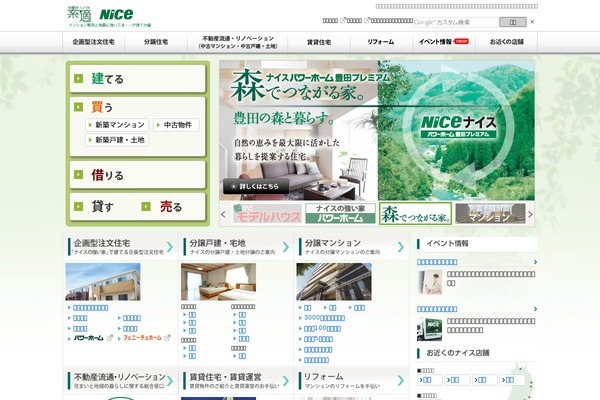Expand 分譲戸建・宅地 section via chevron
The width and height of the screenshot is (600, 400).
285,247
